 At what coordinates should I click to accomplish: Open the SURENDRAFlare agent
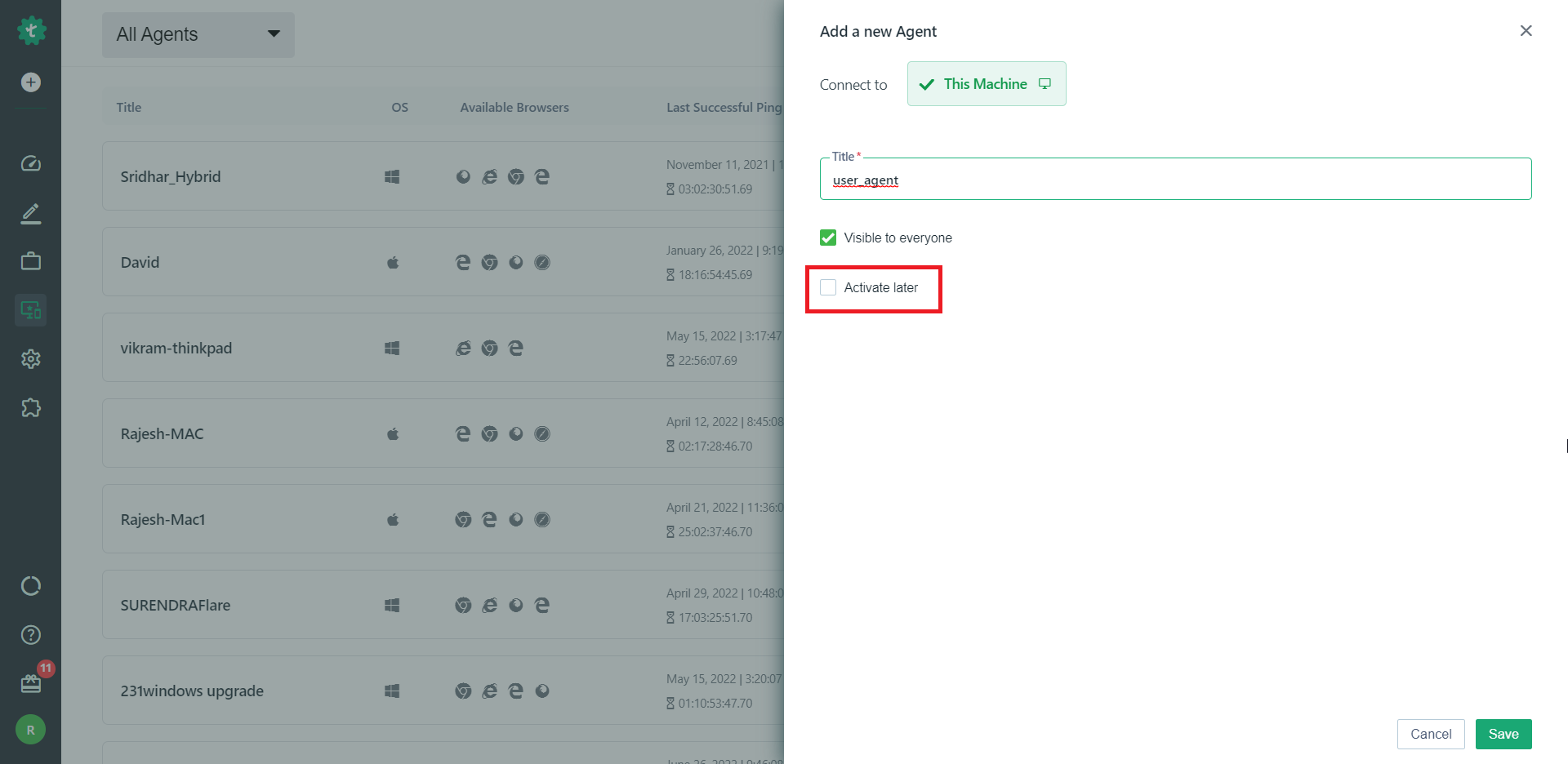pyautogui.click(x=176, y=605)
